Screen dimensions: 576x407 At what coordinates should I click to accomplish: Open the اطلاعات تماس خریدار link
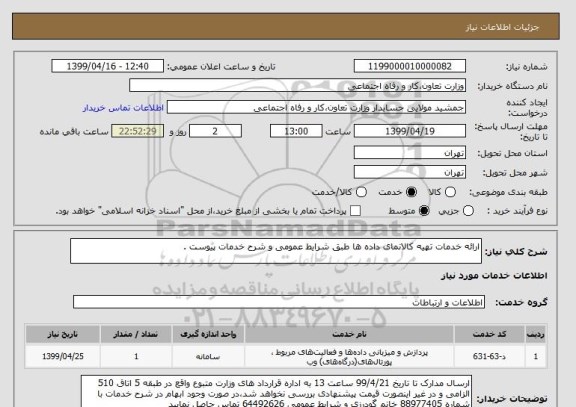pos(123,108)
